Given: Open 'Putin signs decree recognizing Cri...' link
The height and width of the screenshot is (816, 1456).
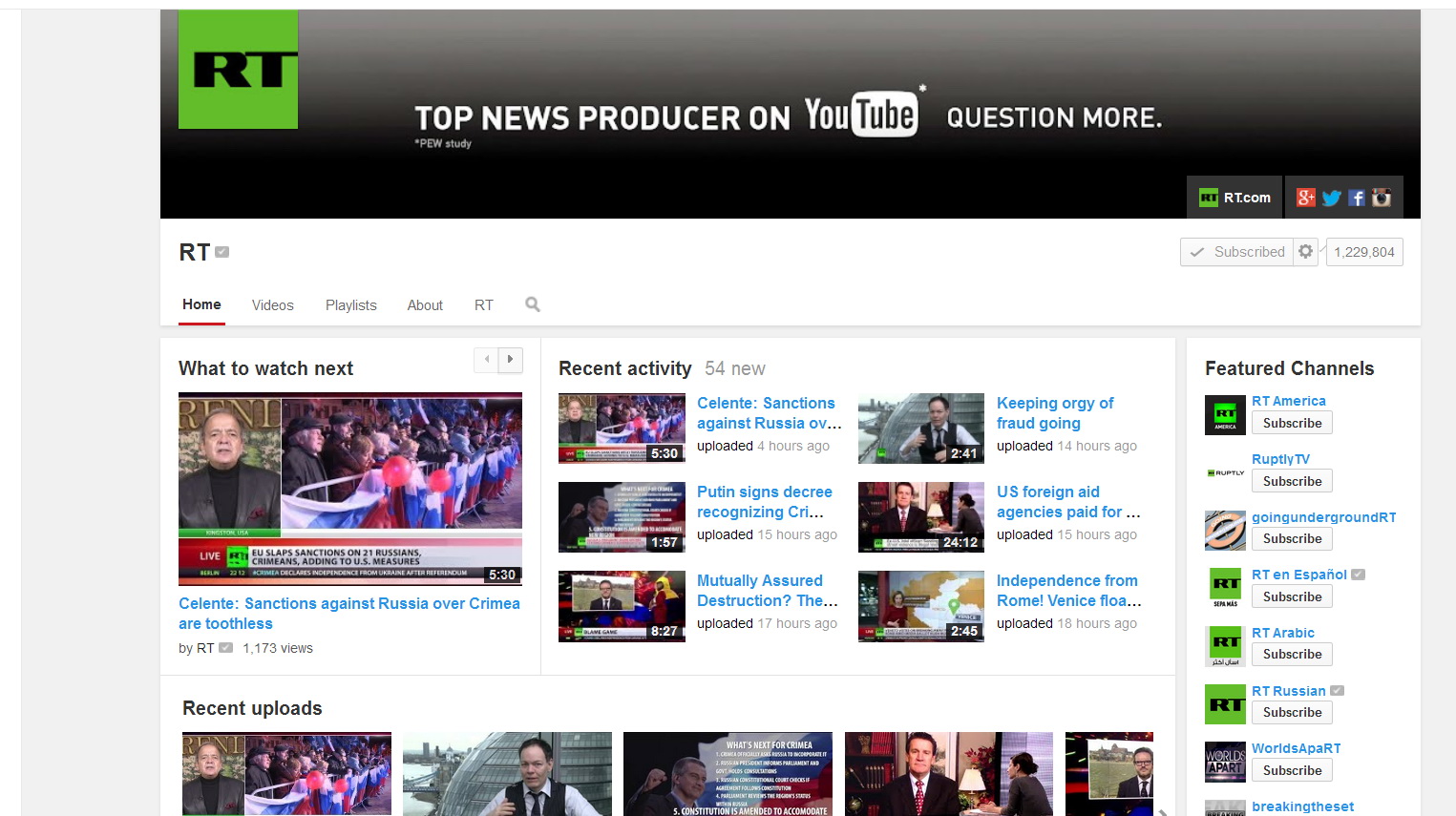Looking at the screenshot, I should [x=765, y=502].
